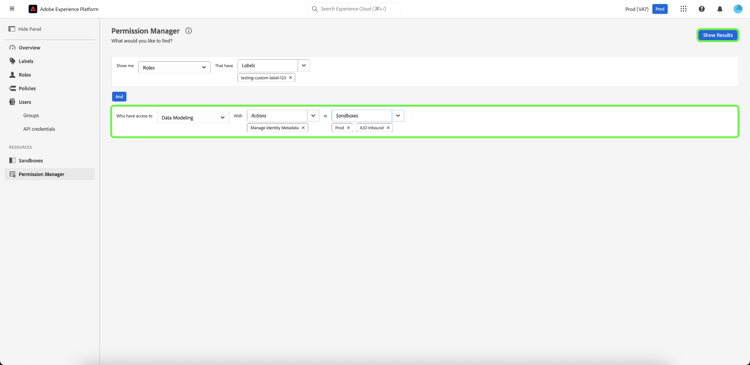
Task: Click the And condition button
Action: (119, 97)
